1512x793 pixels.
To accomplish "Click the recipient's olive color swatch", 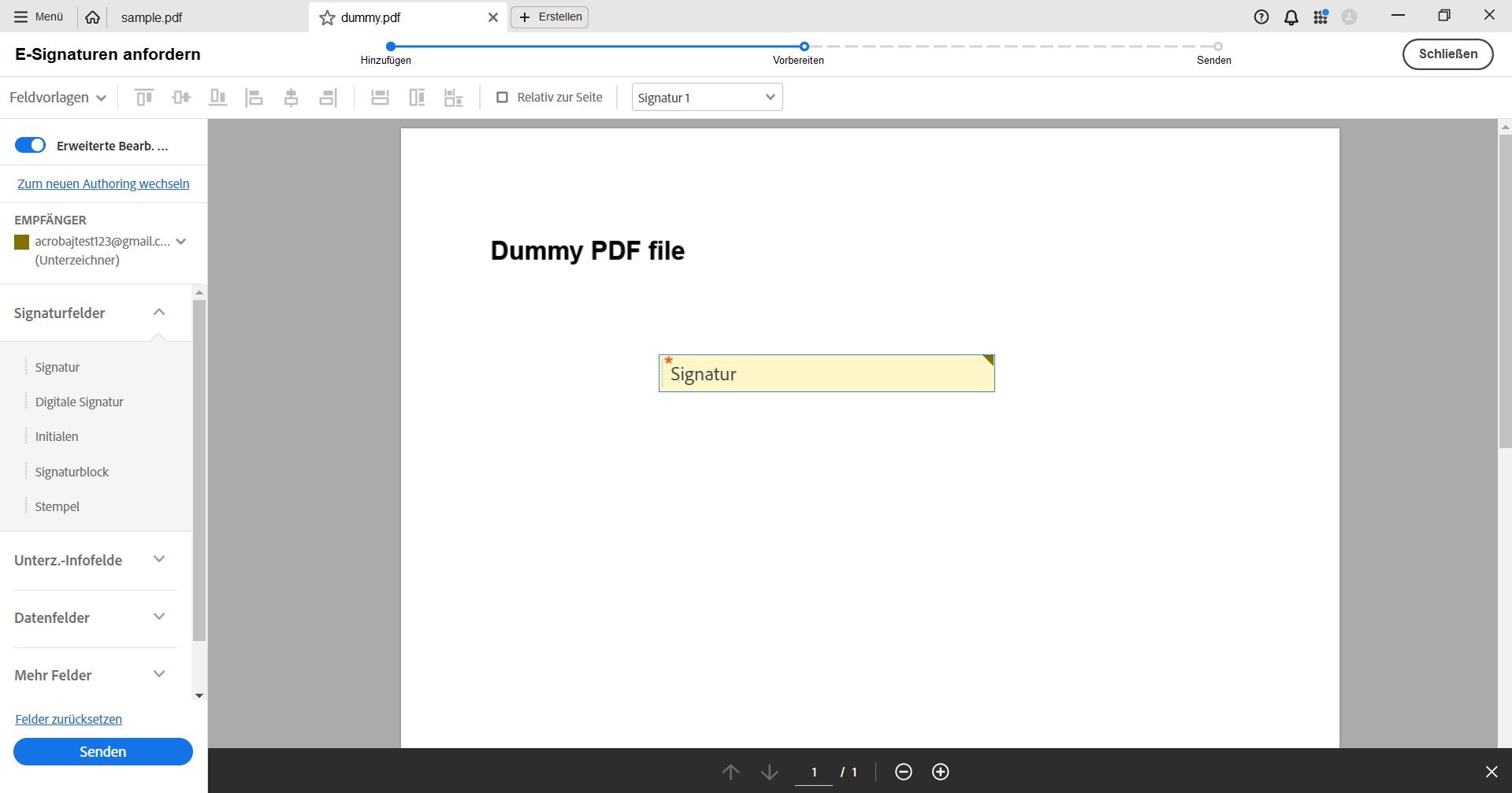I will tap(22, 242).
